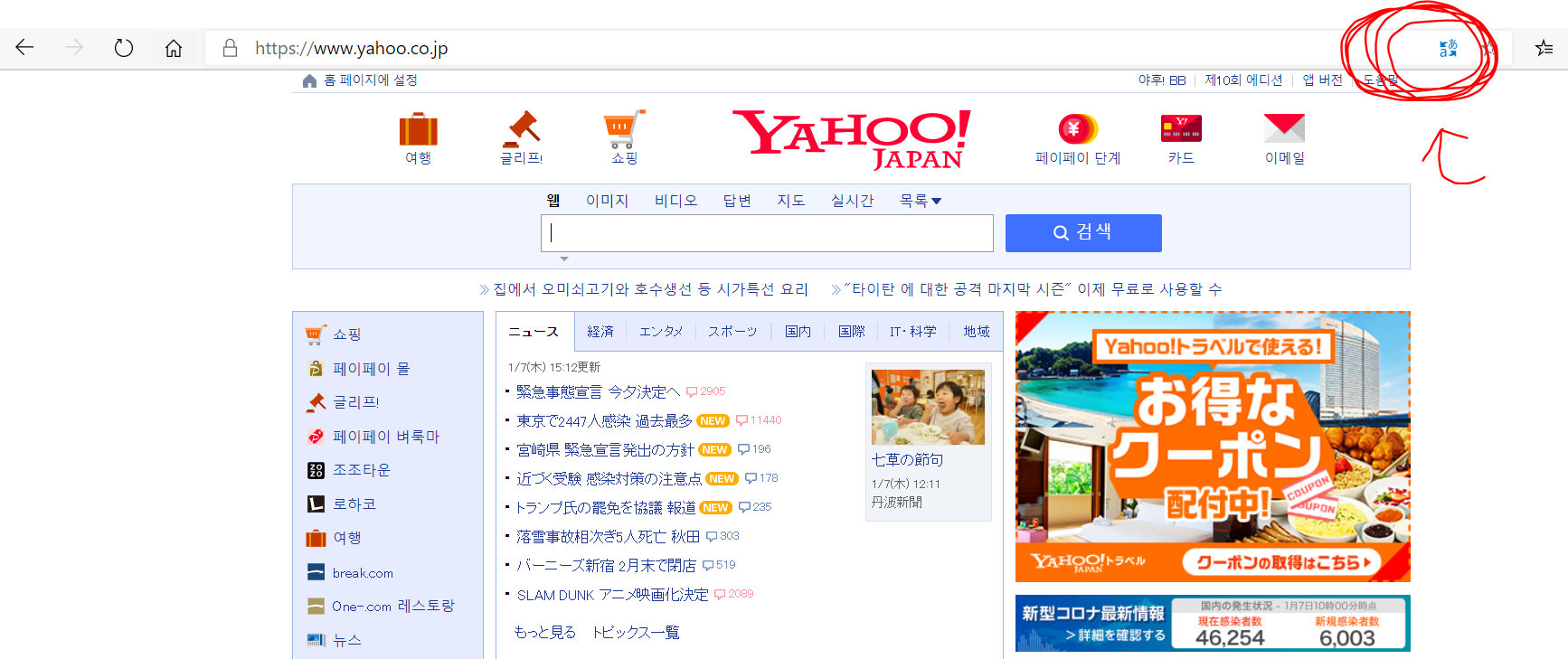The height and width of the screenshot is (659, 1568).
Task: Open 페이페이 벼룩마 in the left sidebar
Action: click(x=386, y=437)
